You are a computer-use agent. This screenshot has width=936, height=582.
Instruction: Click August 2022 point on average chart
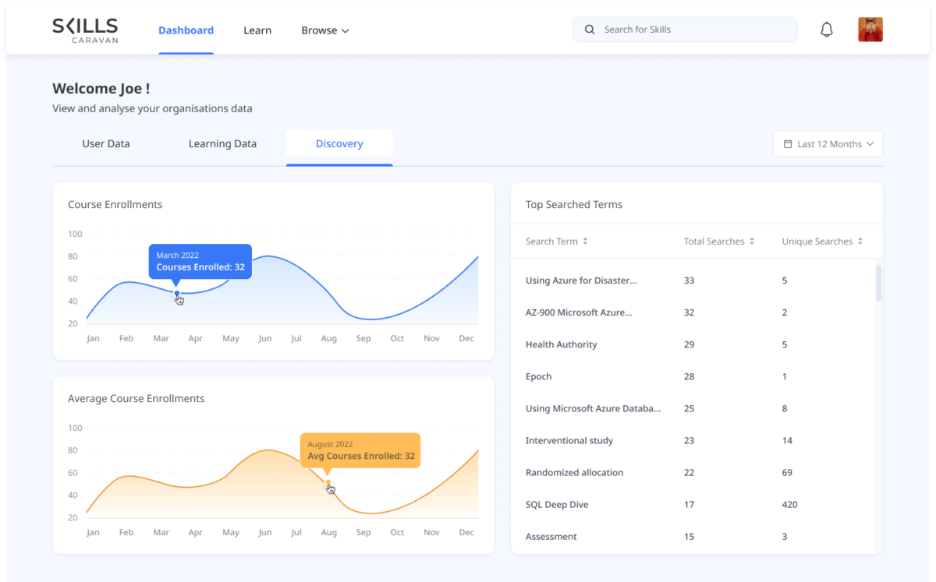tap(328, 482)
